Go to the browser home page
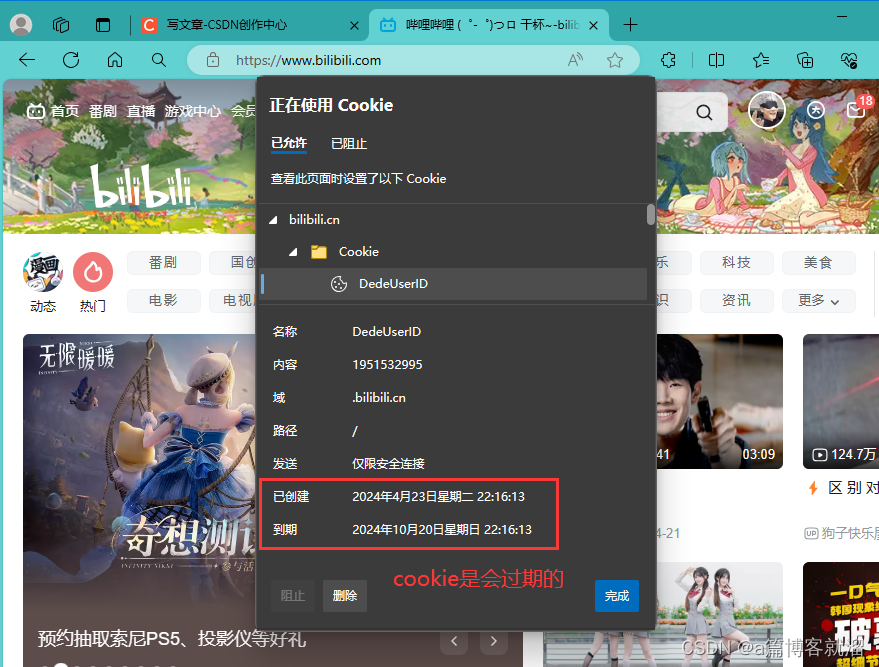Viewport: 879px width, 667px height. [x=115, y=60]
